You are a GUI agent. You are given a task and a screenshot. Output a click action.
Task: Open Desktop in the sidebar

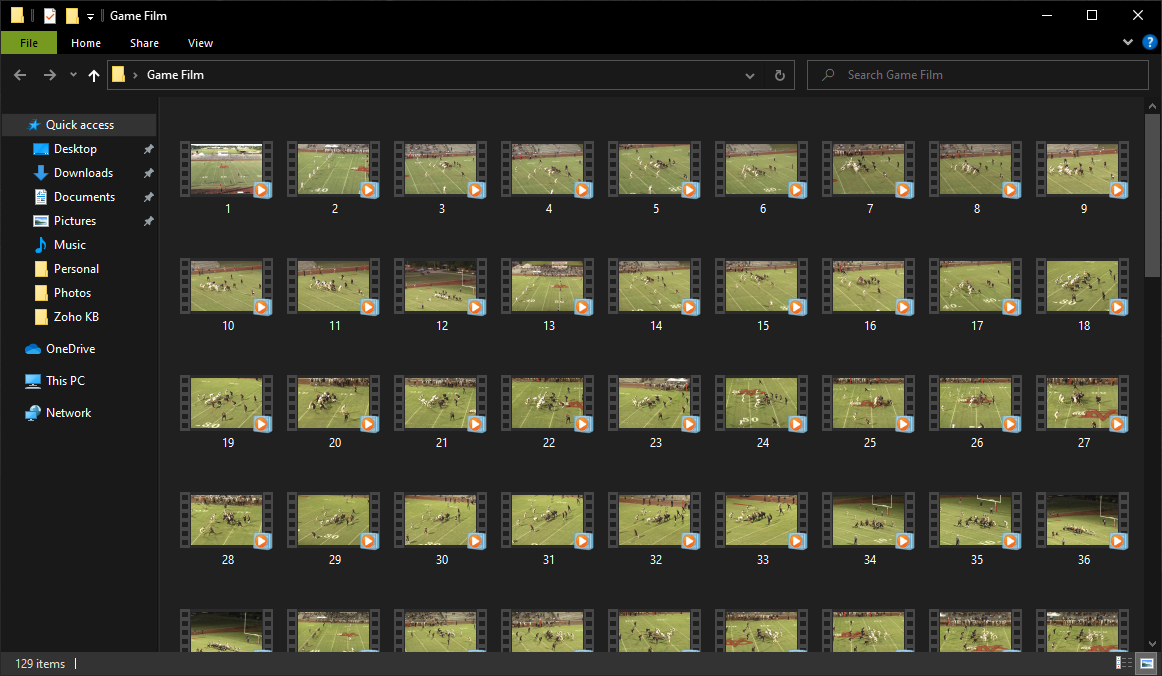(x=75, y=149)
